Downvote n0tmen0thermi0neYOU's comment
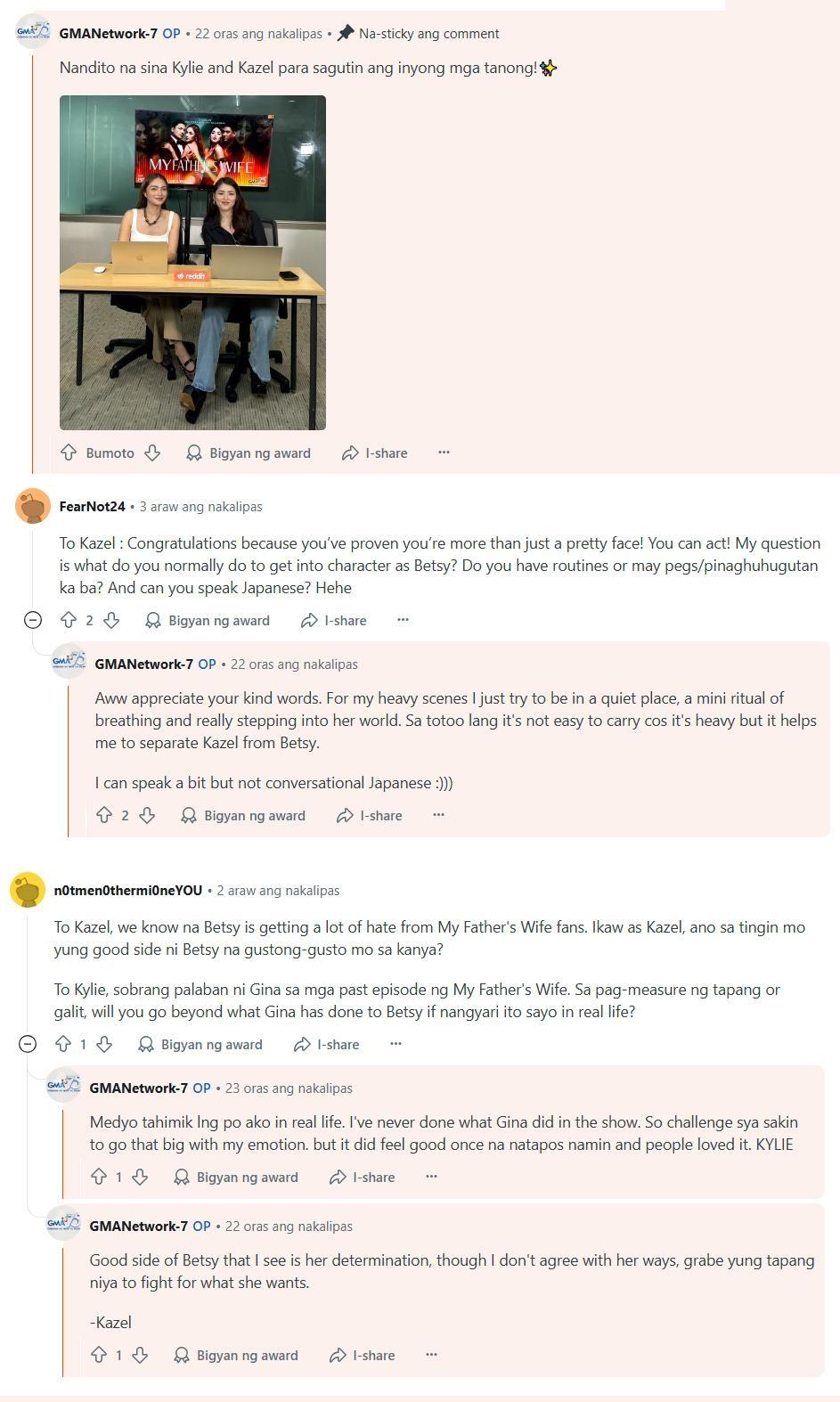Viewport: 840px width, 1402px height. [104, 1044]
